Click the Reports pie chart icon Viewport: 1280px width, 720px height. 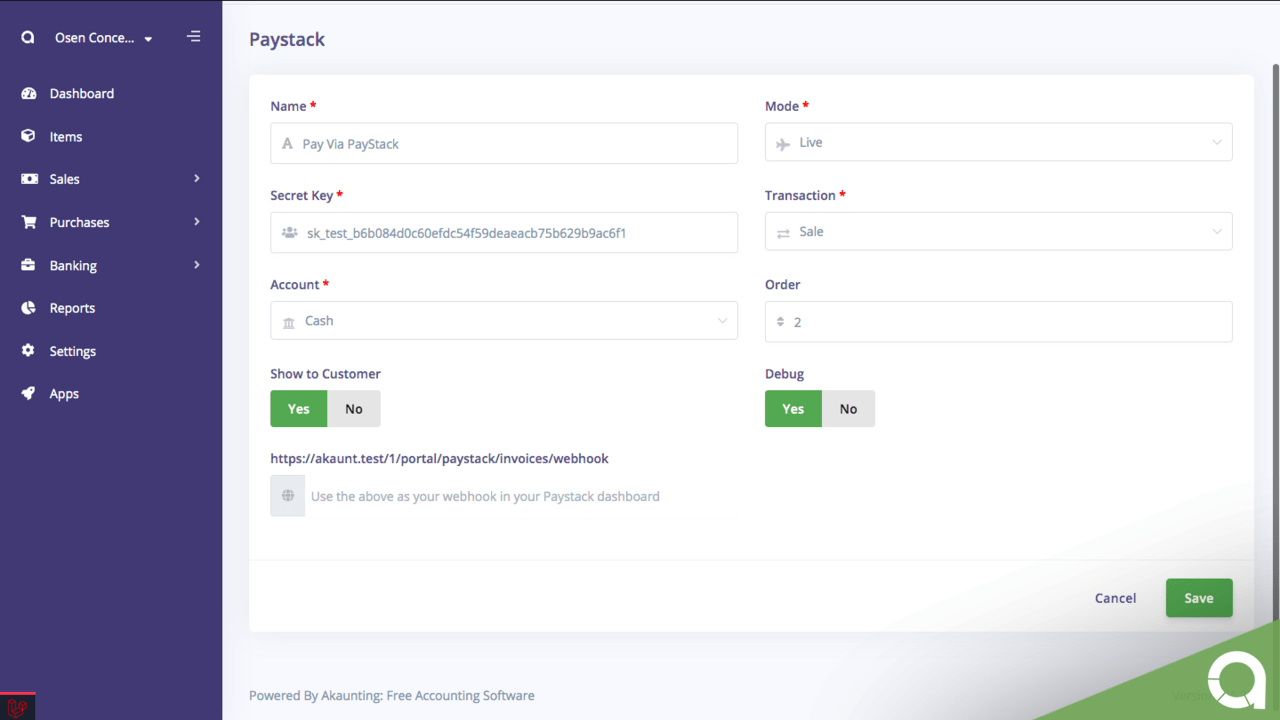tap(29, 308)
